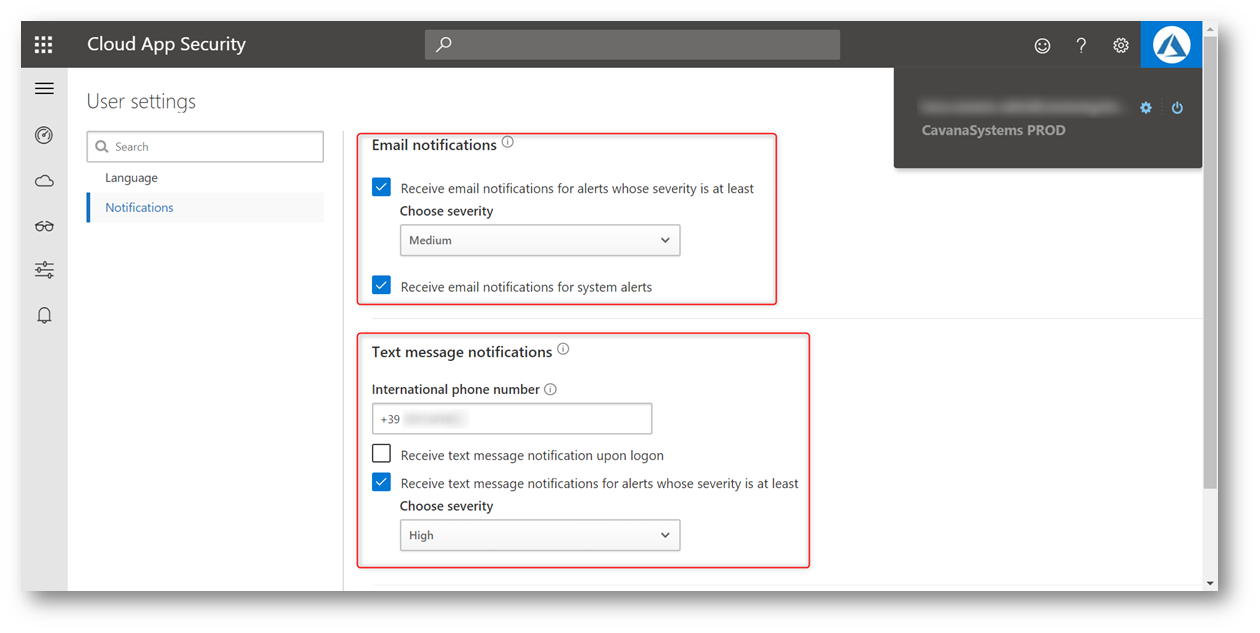This screenshot has width=1260, height=633.
Task: Click the international phone number field
Action: (512, 419)
